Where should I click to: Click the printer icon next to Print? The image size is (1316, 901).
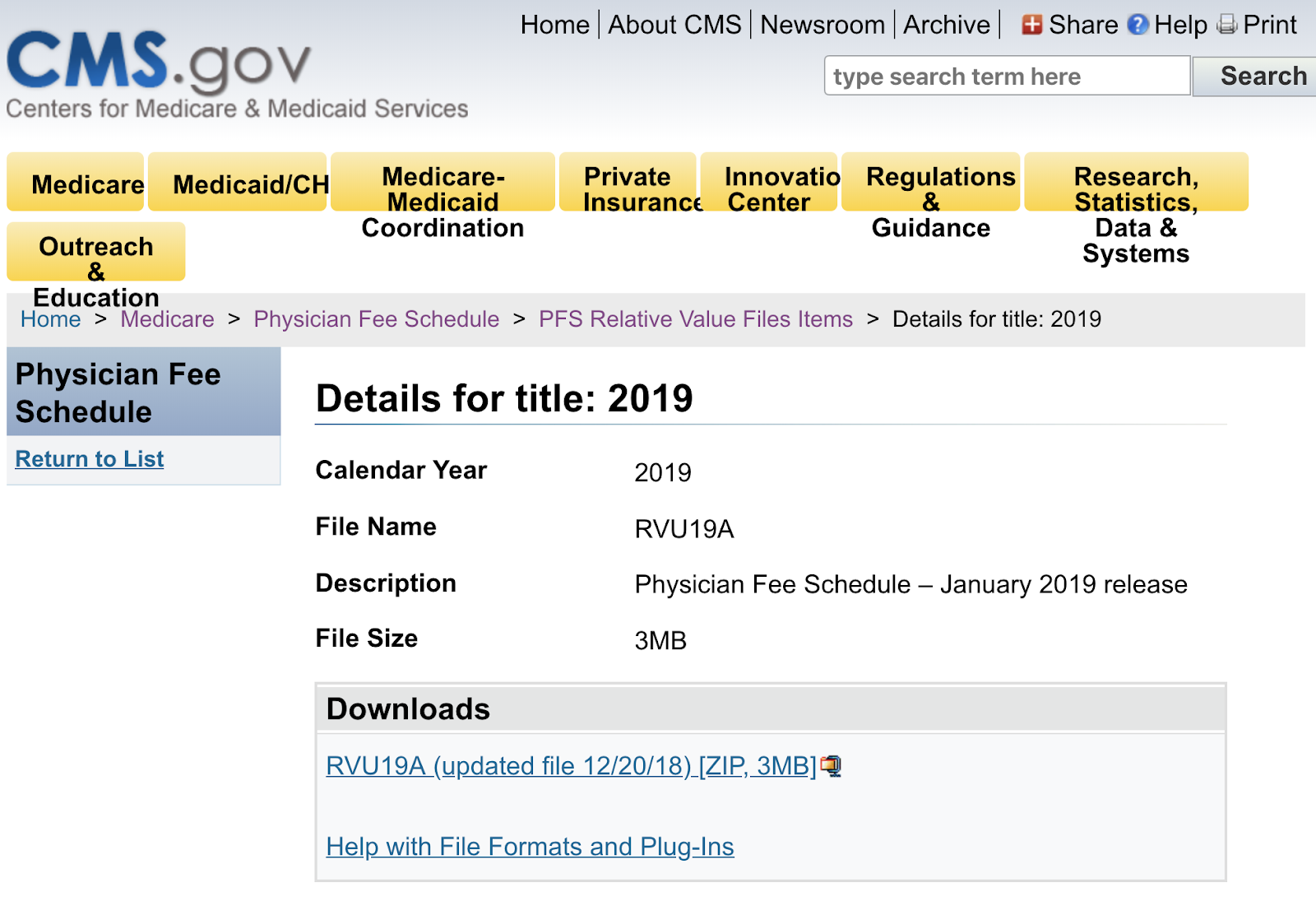(x=1227, y=25)
